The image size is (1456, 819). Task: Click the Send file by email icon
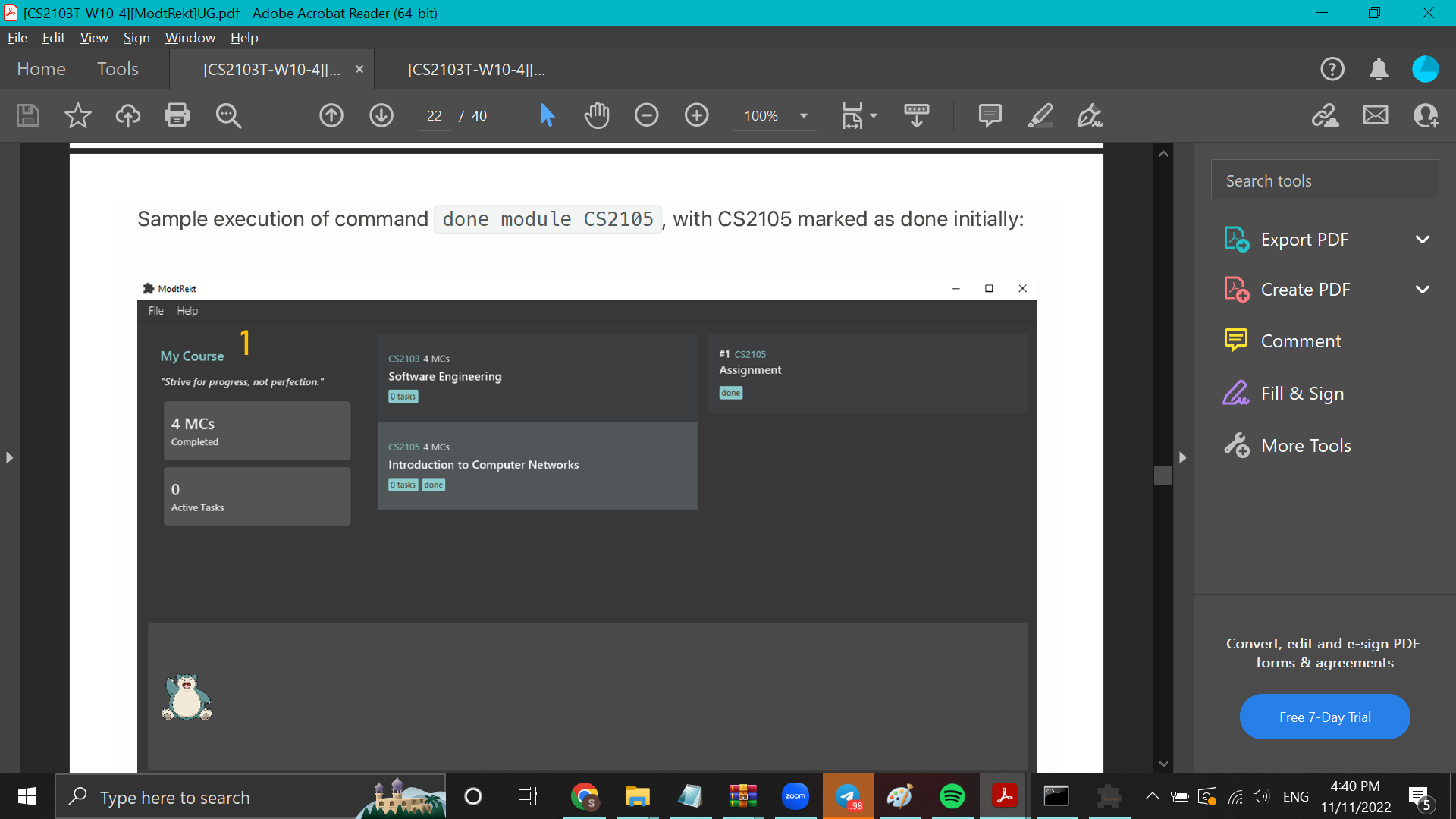coord(1375,115)
